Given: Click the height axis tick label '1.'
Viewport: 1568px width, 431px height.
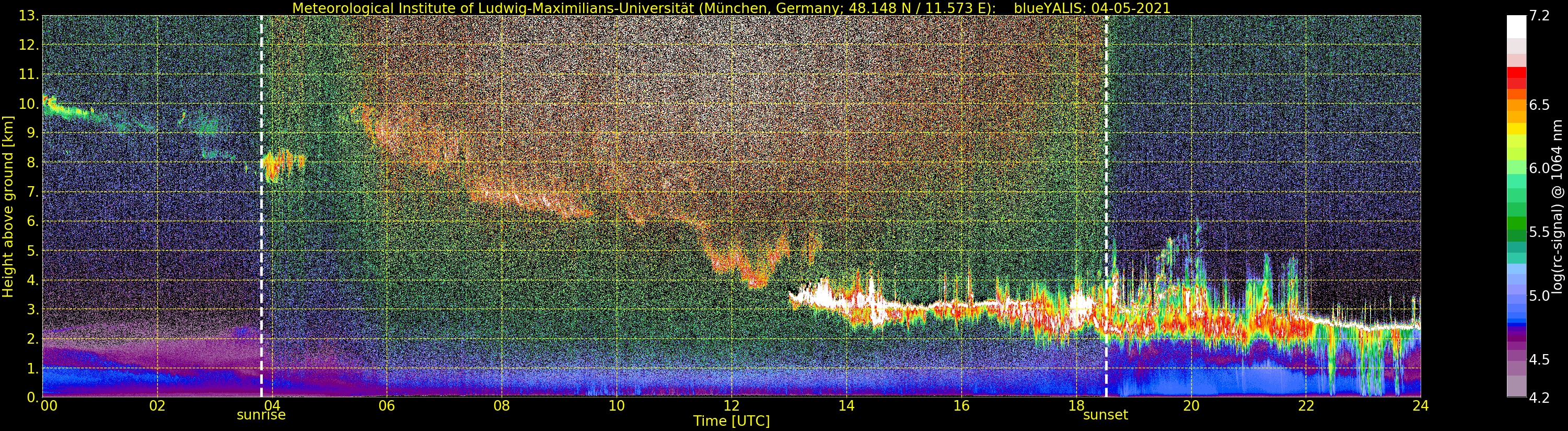Looking at the screenshot, I should [x=33, y=368].
